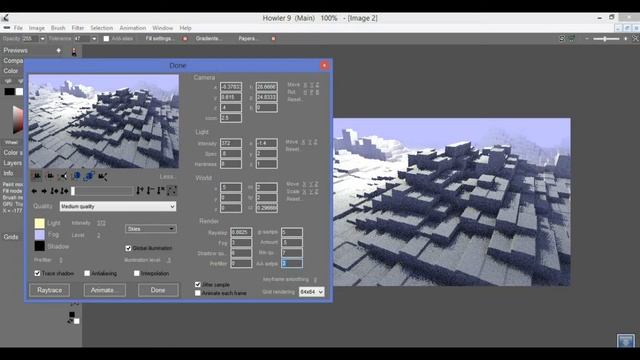Click the small figure icon beside the Previews panel
The height and width of the screenshot is (360, 640).
tap(74, 52)
